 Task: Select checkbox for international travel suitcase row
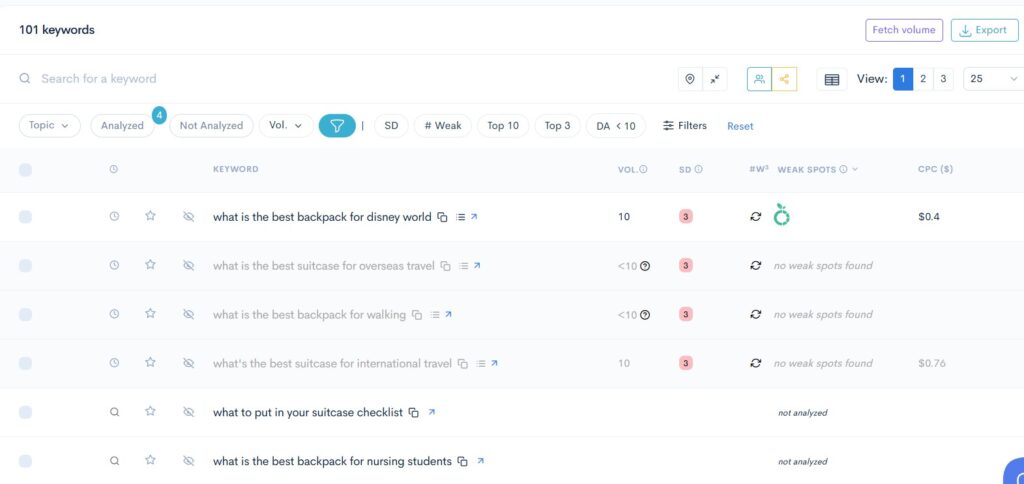pyautogui.click(x=25, y=363)
